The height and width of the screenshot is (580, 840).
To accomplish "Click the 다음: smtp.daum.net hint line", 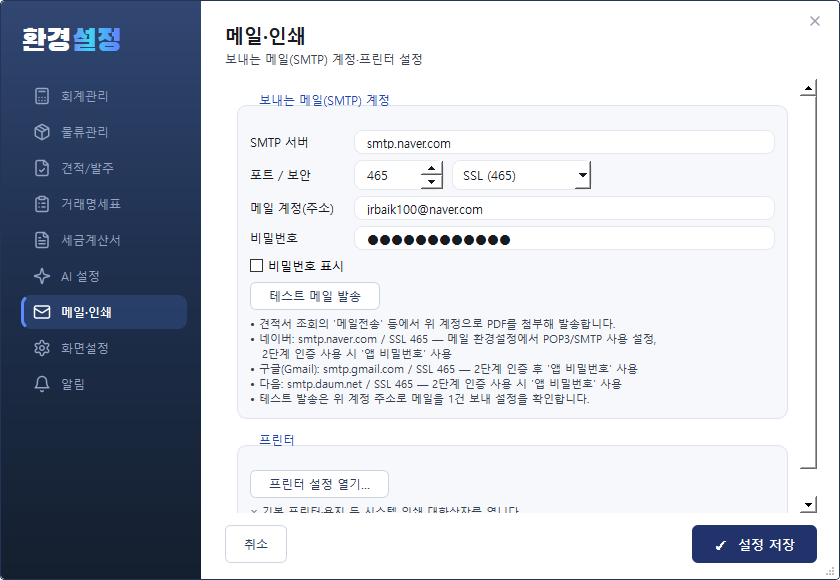I will click(x=436, y=383).
